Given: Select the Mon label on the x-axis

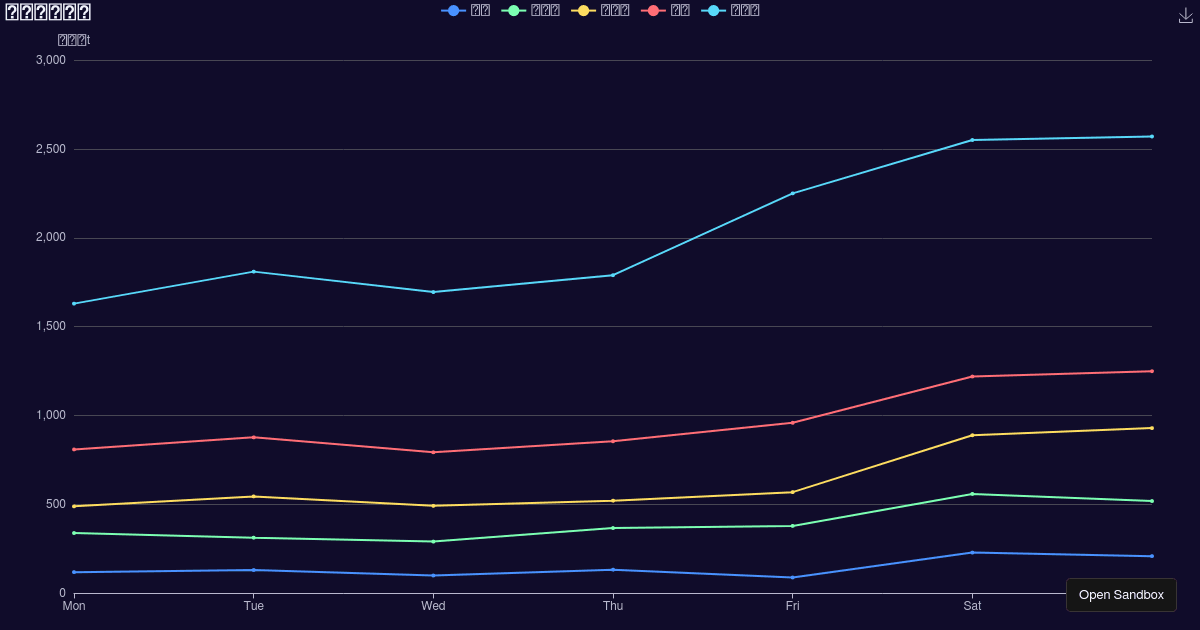Looking at the screenshot, I should 74,606.
